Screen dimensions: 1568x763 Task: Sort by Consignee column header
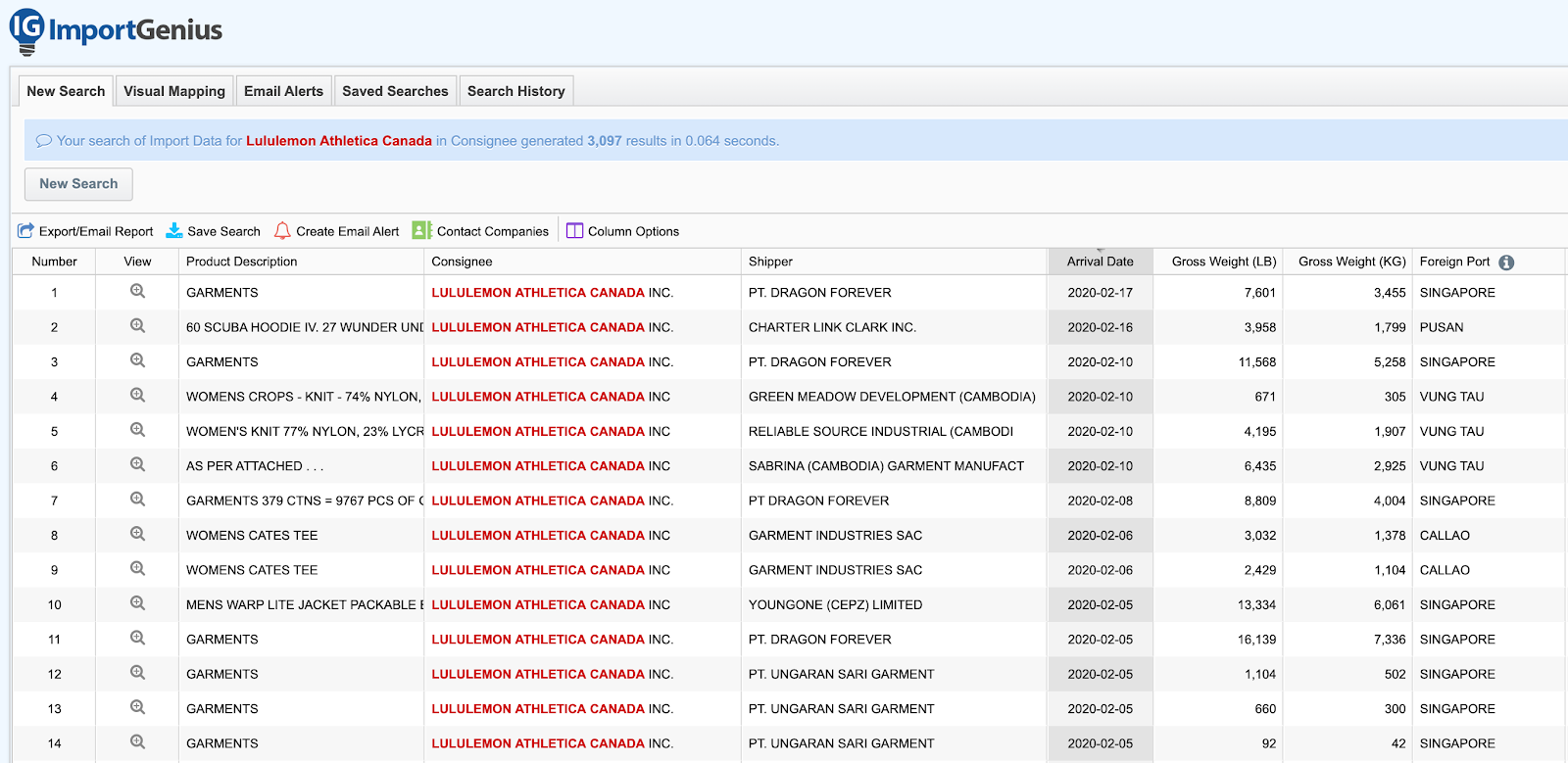(582, 262)
